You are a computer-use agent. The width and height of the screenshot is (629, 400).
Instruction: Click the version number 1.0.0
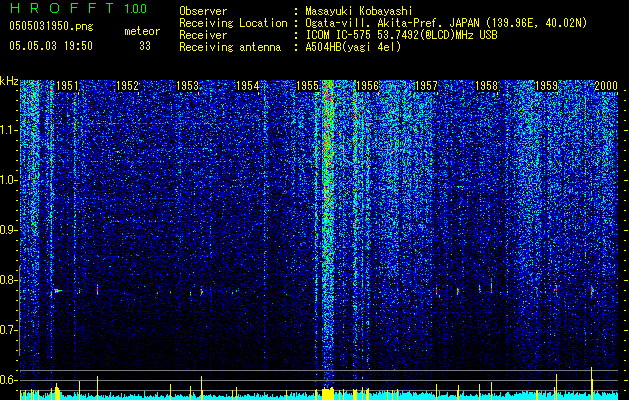tap(136, 8)
